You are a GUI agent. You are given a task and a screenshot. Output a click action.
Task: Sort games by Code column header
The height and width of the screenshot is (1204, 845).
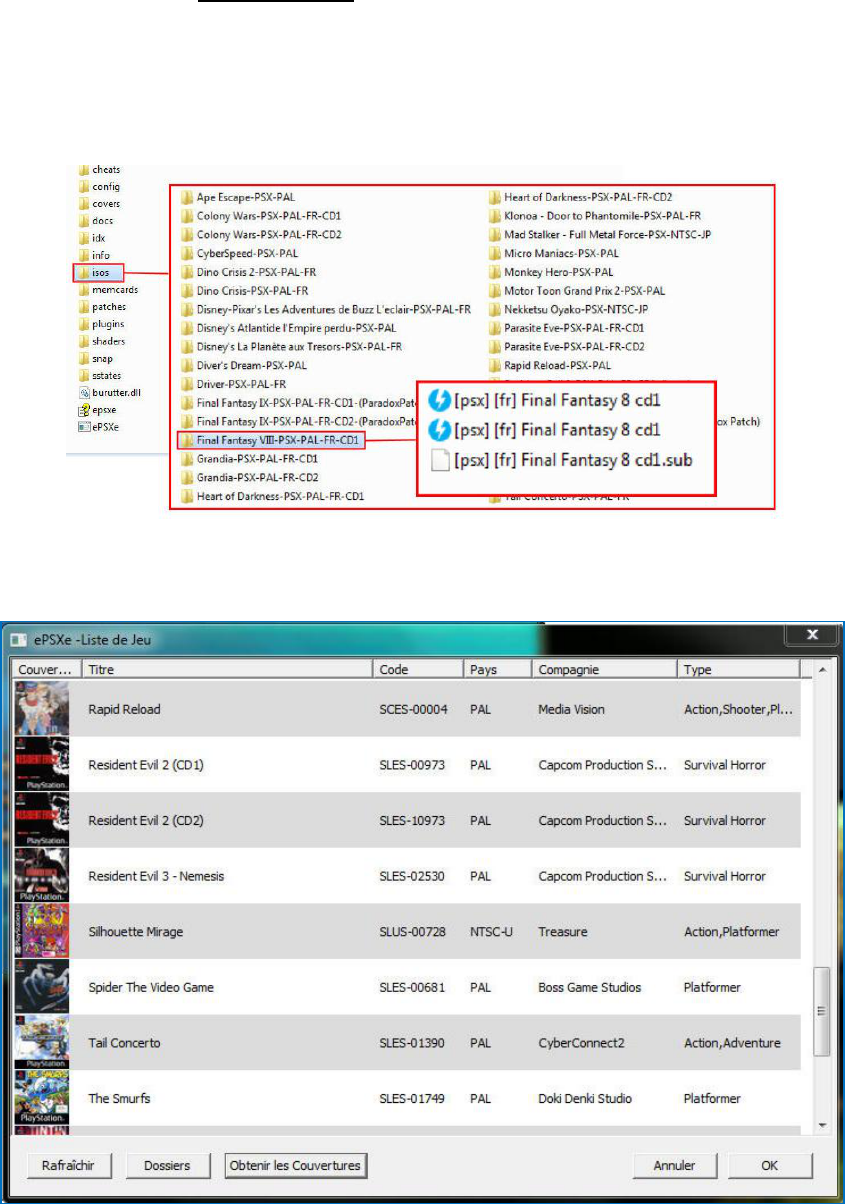(x=417, y=670)
